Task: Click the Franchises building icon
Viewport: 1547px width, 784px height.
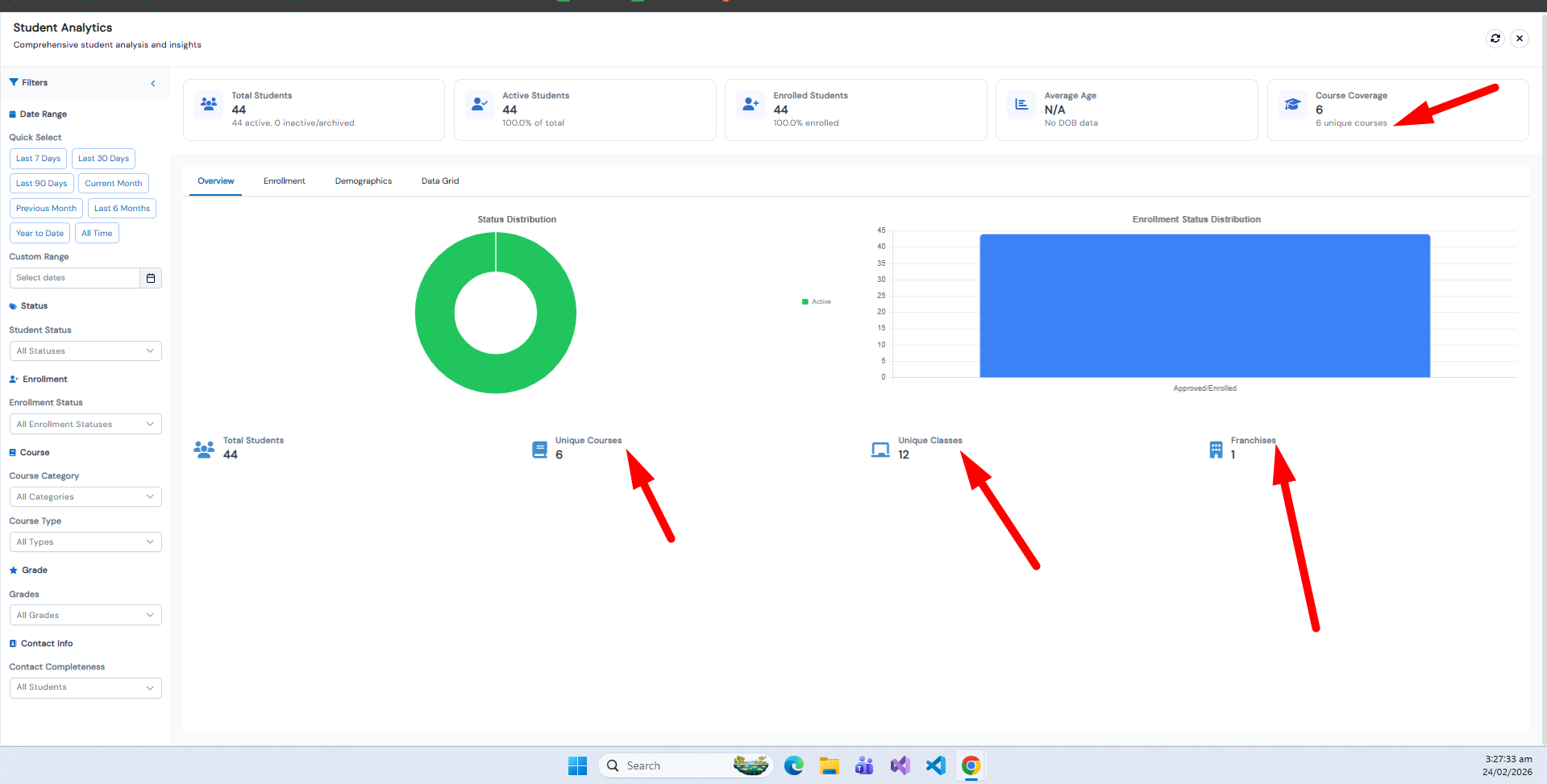Action: coord(1216,450)
